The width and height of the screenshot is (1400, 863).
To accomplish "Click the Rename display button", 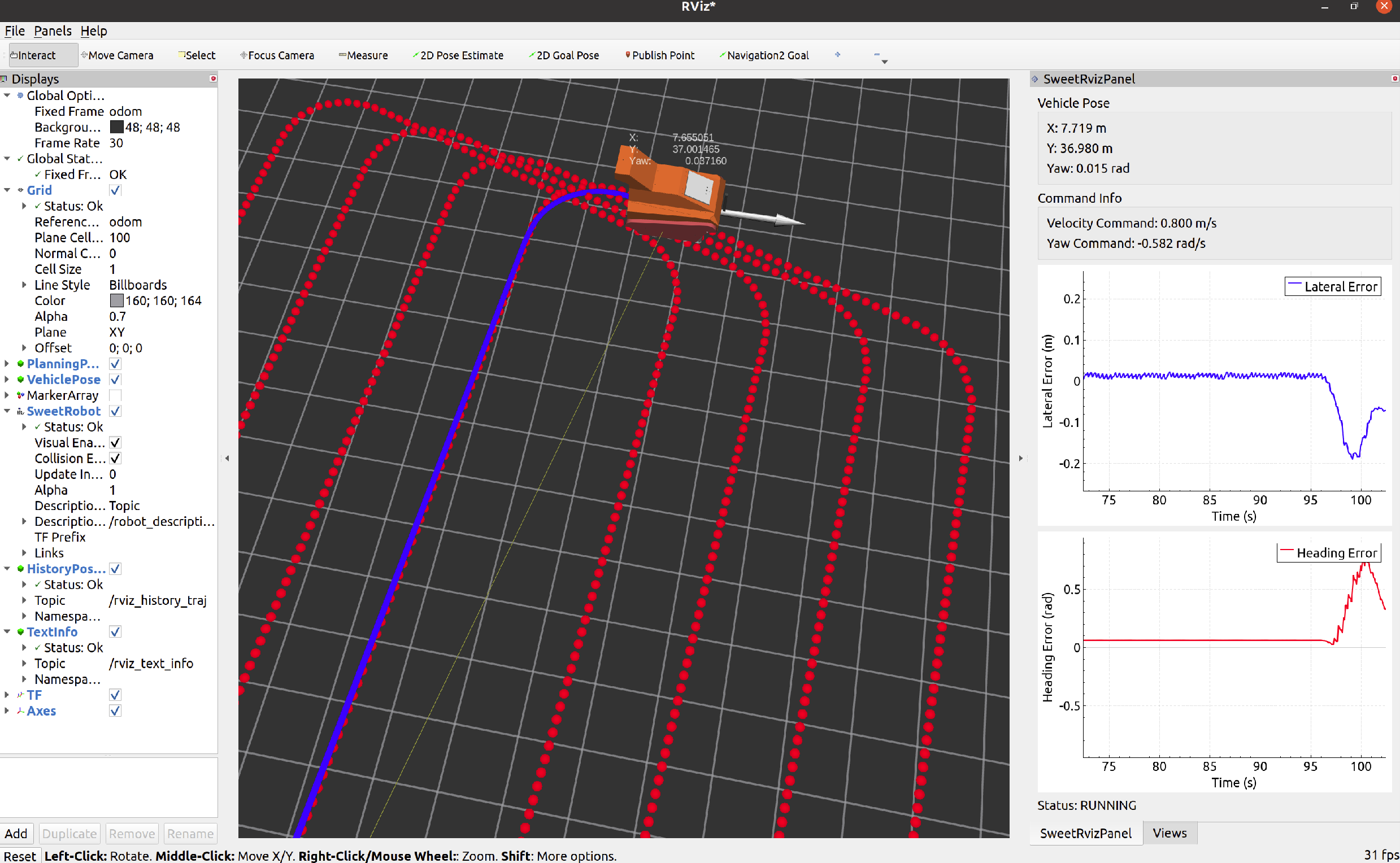I will click(190, 834).
